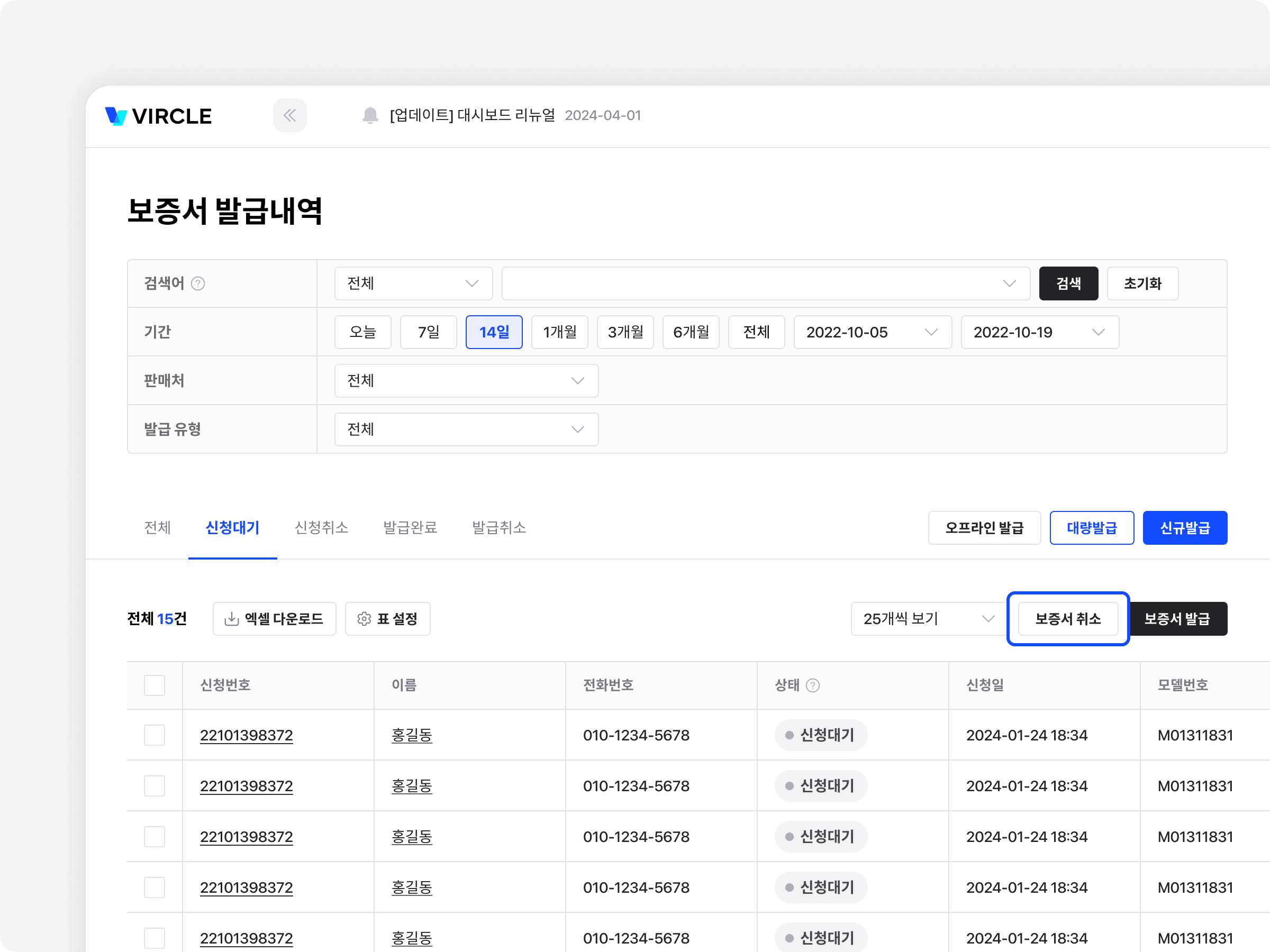
Task: Click the 보증서 취소 button
Action: pos(1068,619)
